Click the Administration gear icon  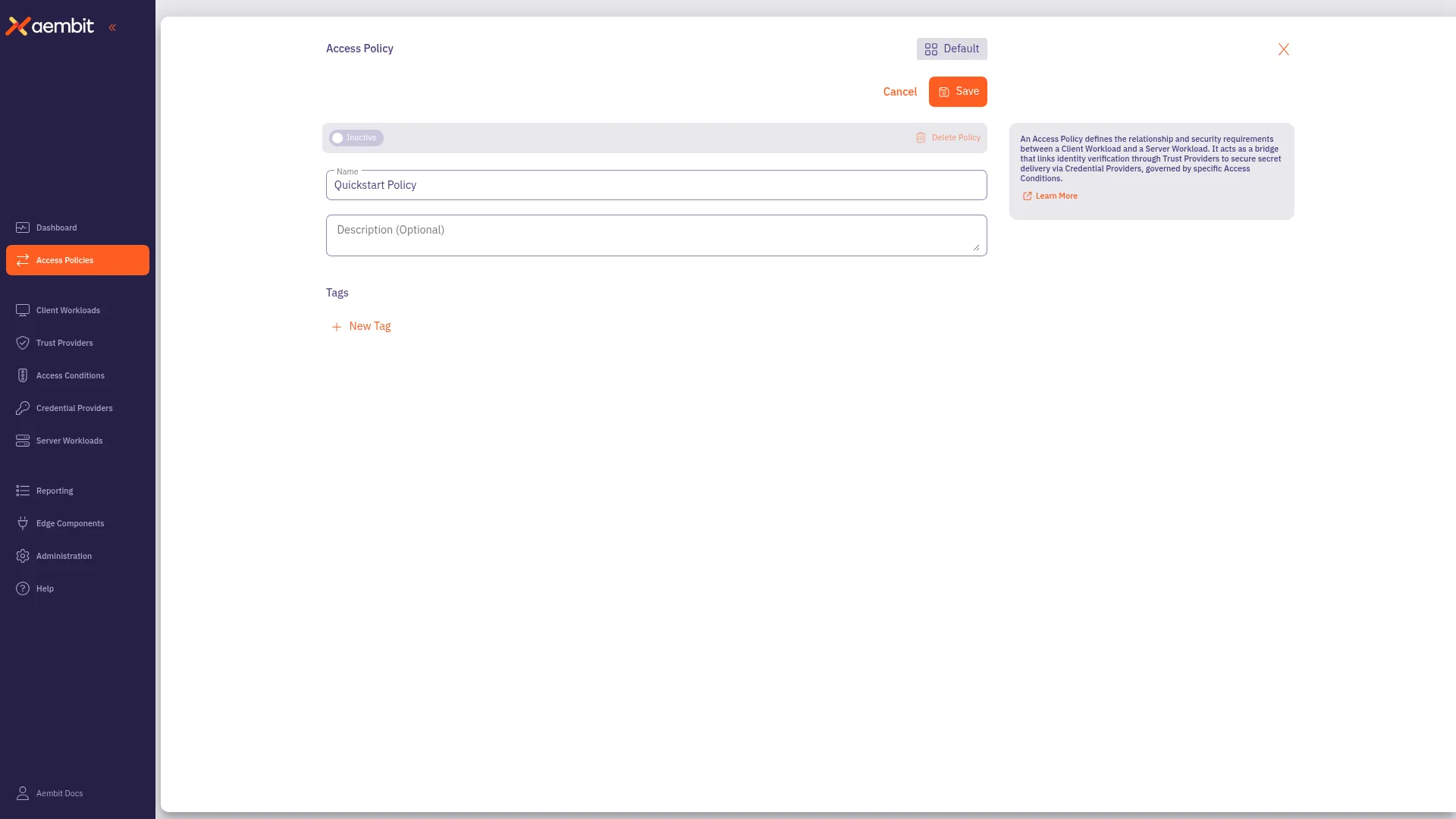point(23,556)
